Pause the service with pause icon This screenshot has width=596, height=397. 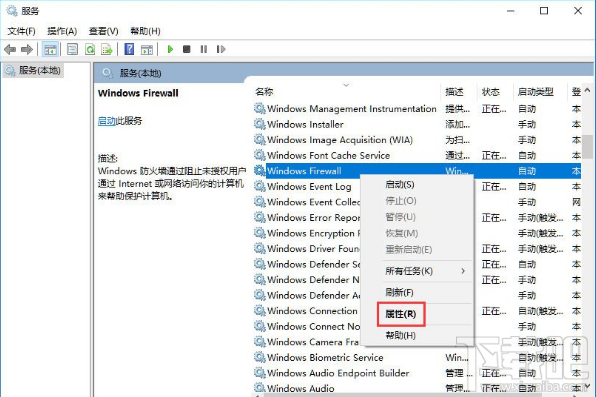pyautogui.click(x=204, y=49)
